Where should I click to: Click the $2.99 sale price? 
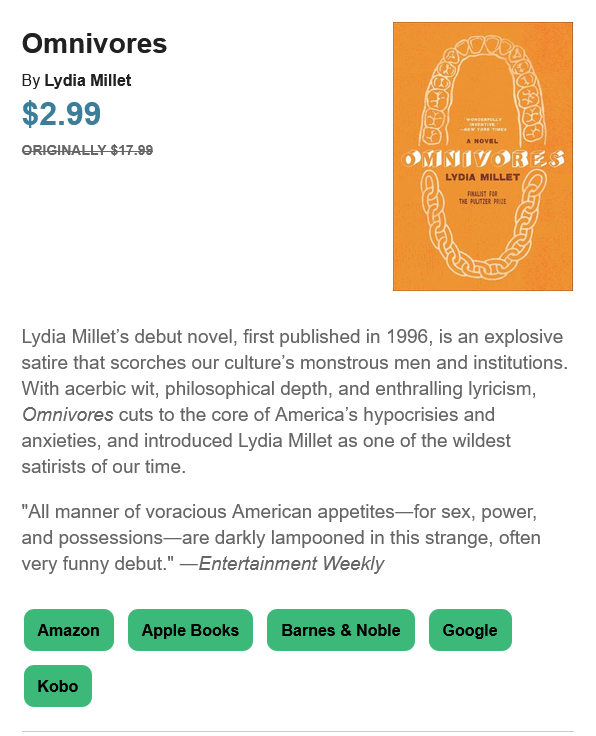point(61,114)
